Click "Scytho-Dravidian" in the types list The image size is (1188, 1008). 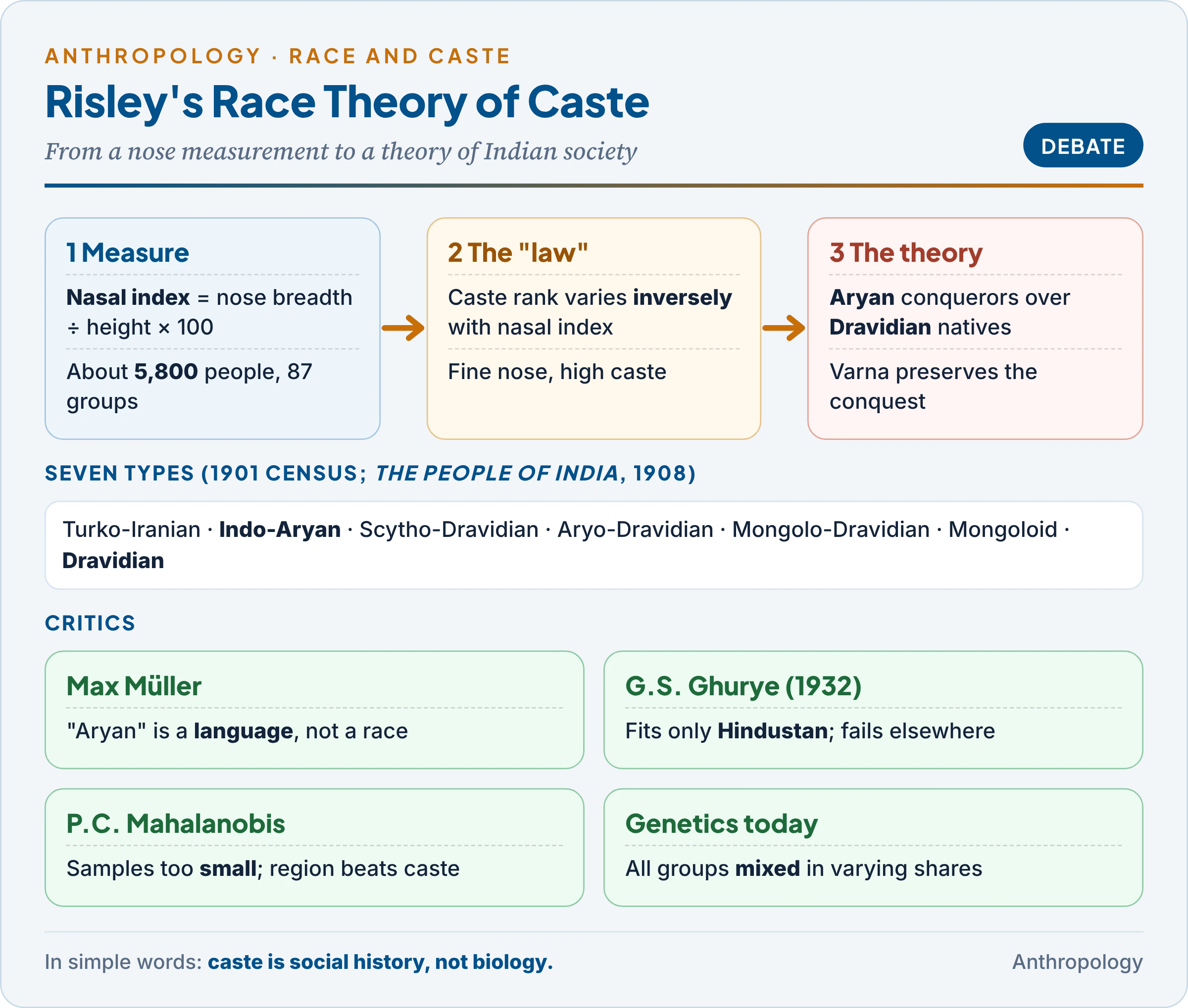click(449, 529)
